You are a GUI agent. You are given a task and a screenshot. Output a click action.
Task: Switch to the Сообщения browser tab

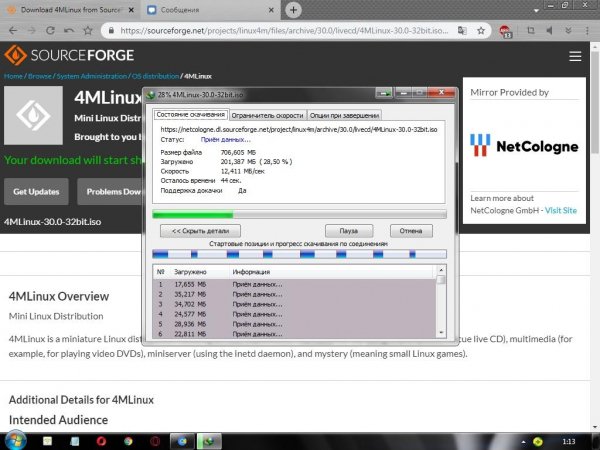(x=210, y=10)
